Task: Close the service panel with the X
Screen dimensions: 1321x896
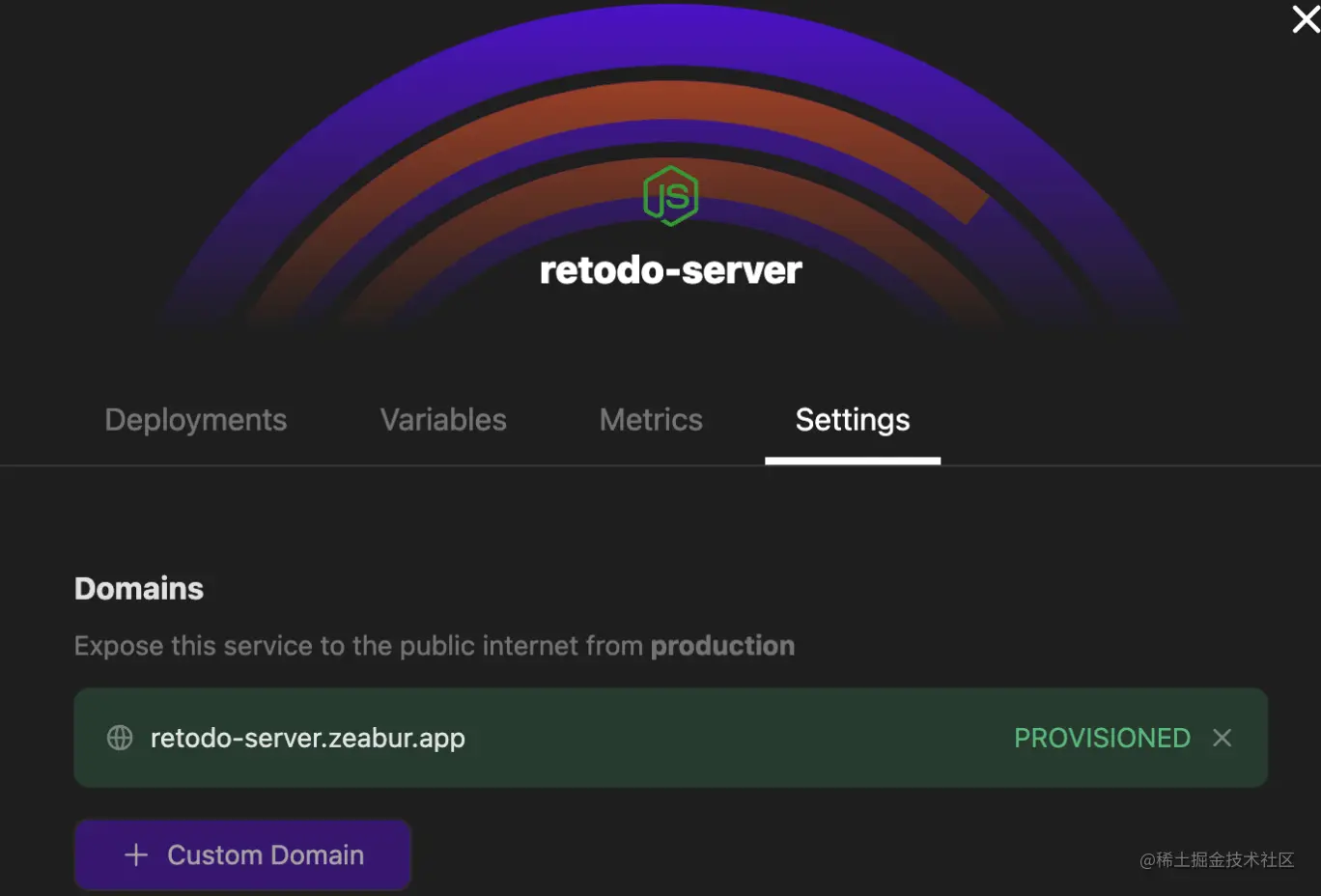Action: coord(1306,18)
